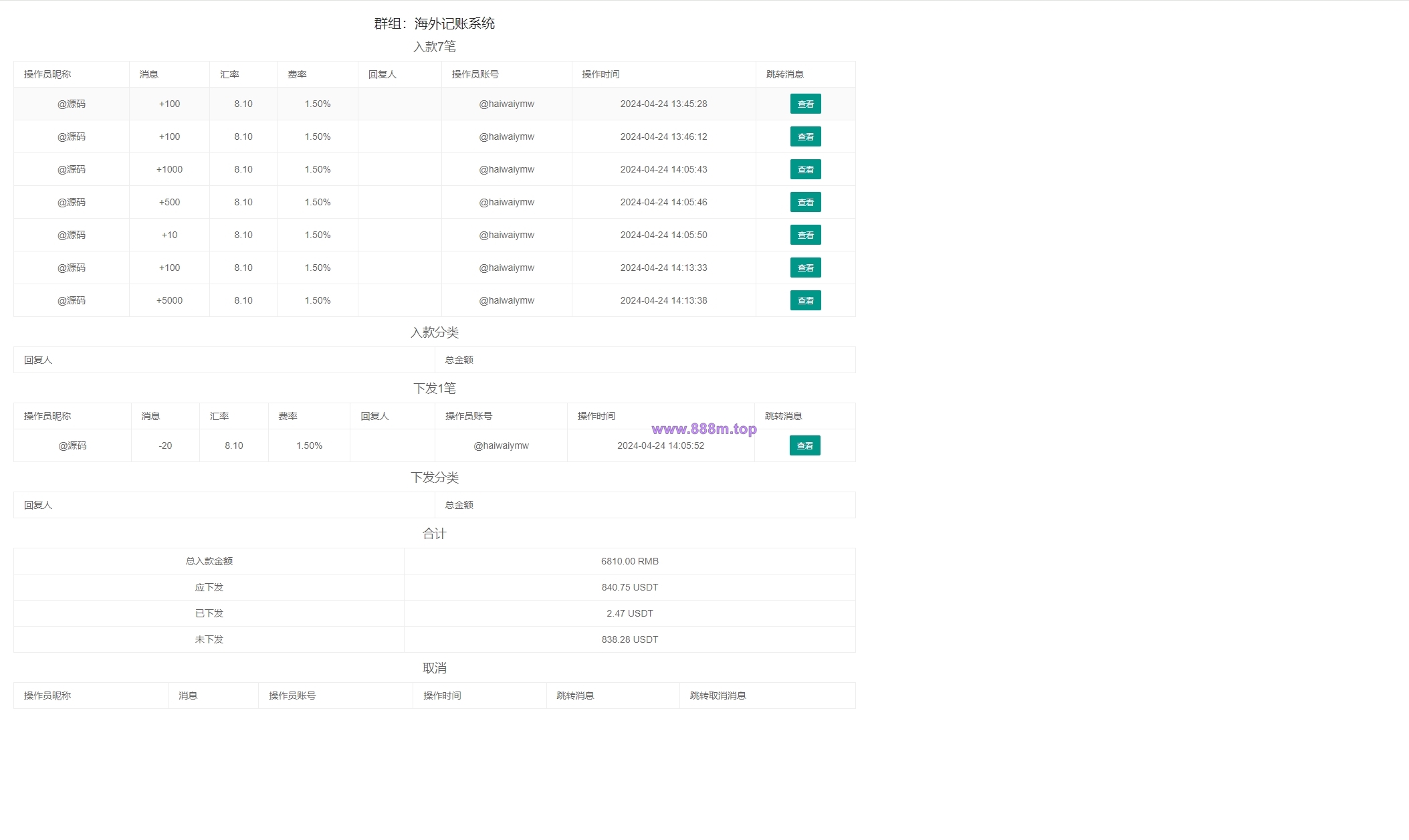Click 总金额 header under 下发分类
Screen dimensions: 1409x840
(x=459, y=505)
